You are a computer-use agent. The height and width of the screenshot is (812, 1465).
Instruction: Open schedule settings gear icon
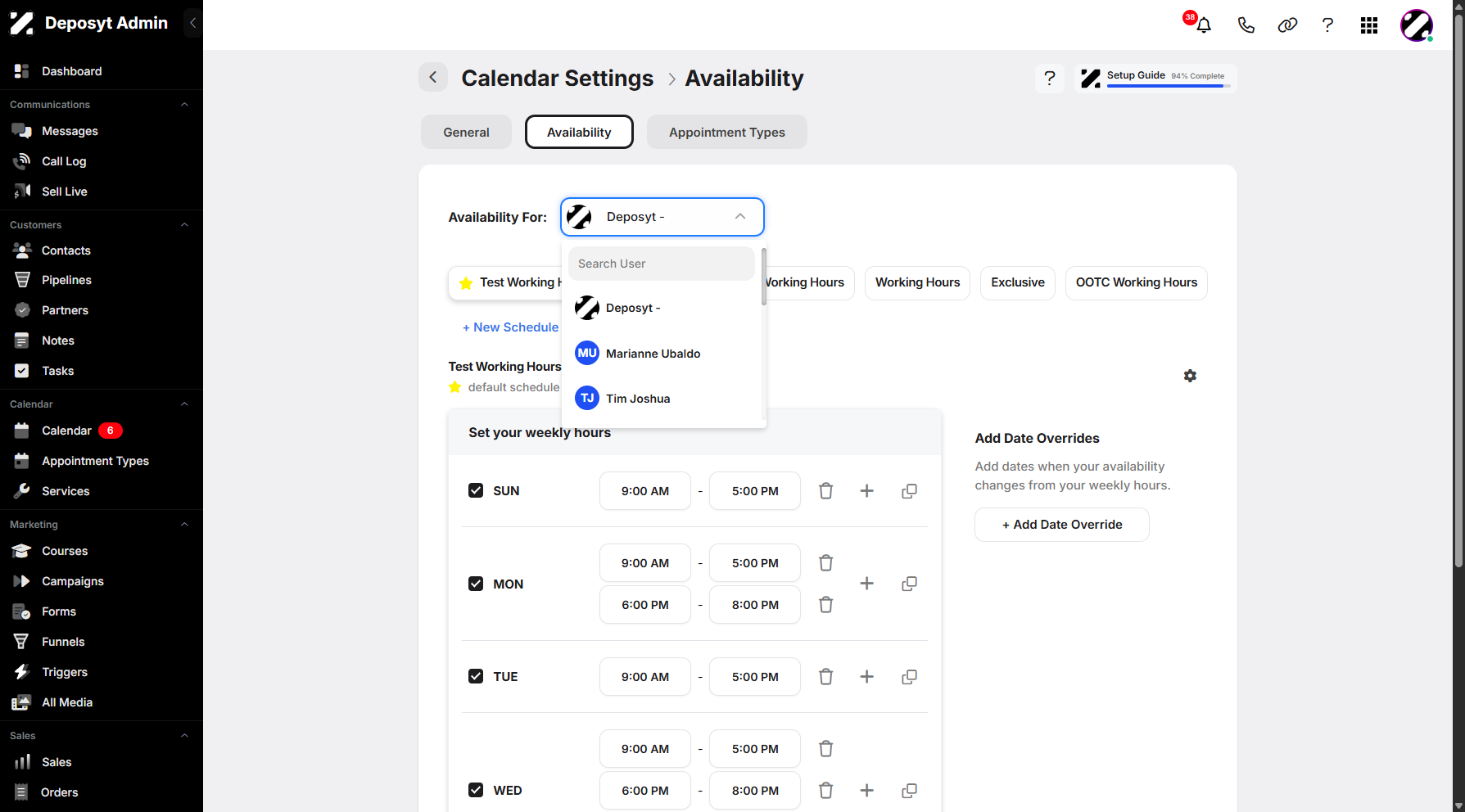[x=1190, y=376]
